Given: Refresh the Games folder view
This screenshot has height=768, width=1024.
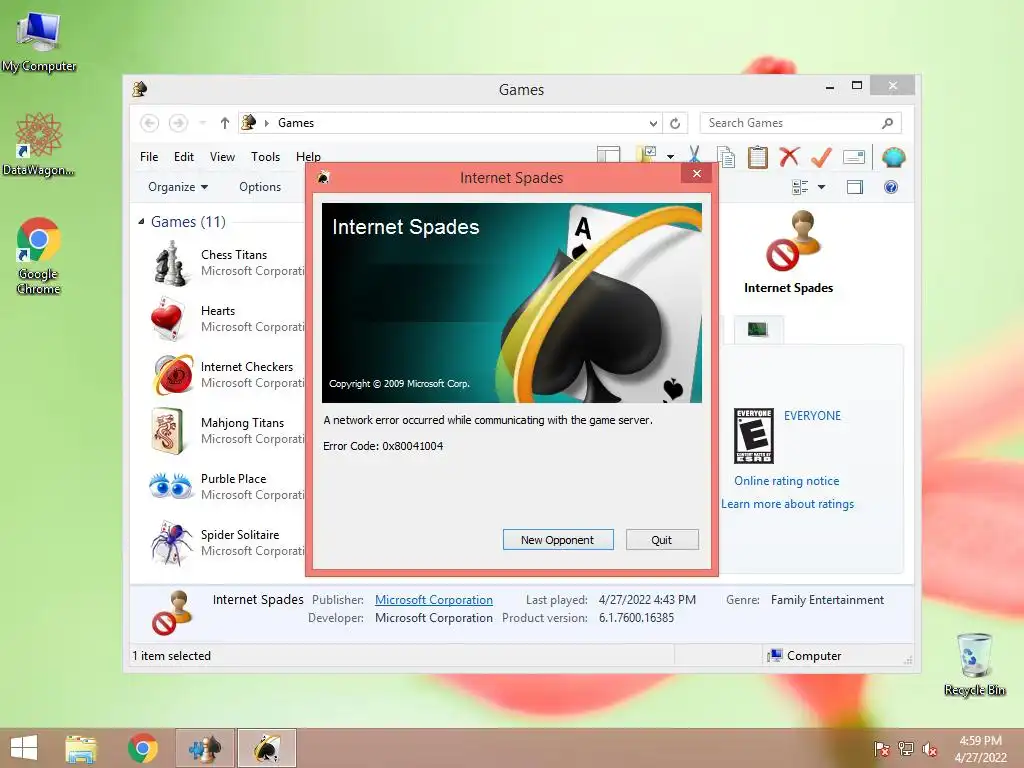Looking at the screenshot, I should pyautogui.click(x=675, y=123).
